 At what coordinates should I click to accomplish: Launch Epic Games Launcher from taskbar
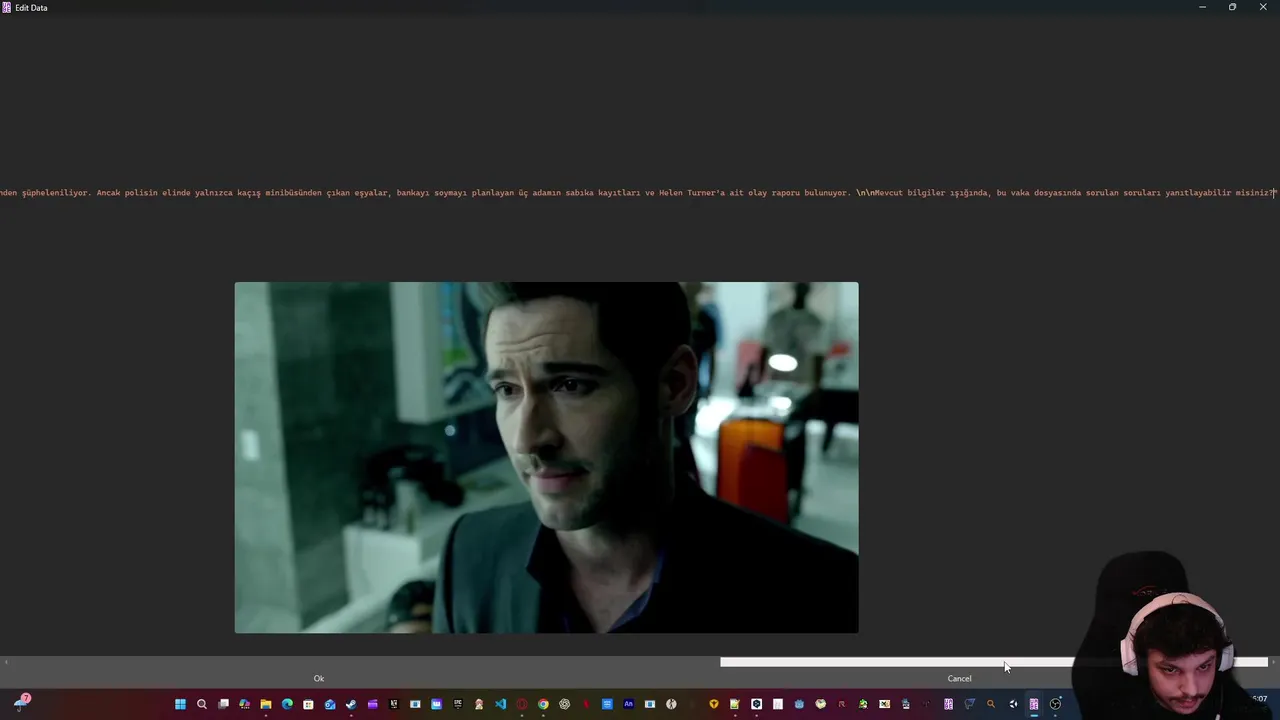(458, 704)
